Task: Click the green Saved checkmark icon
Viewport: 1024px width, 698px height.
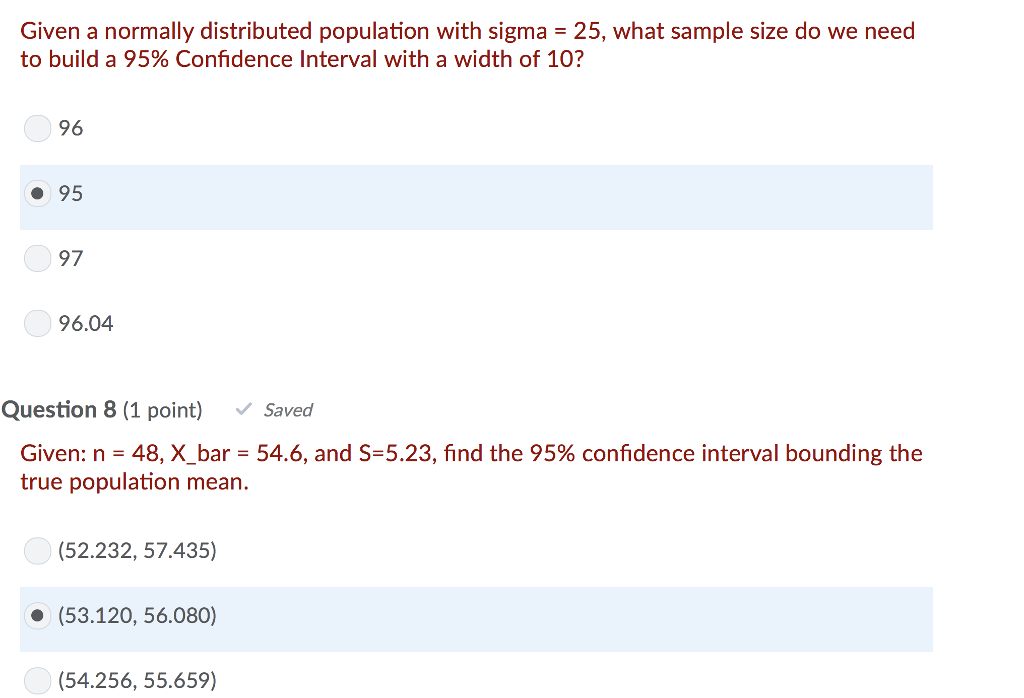Action: (x=242, y=409)
